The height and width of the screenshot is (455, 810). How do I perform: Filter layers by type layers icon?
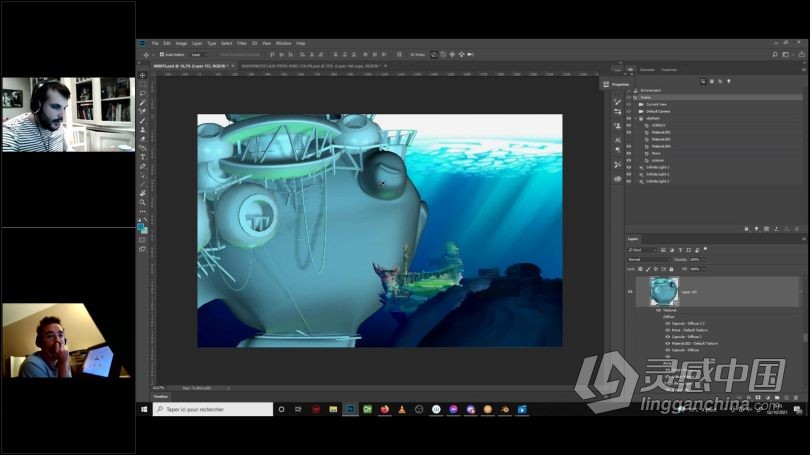tap(680, 250)
